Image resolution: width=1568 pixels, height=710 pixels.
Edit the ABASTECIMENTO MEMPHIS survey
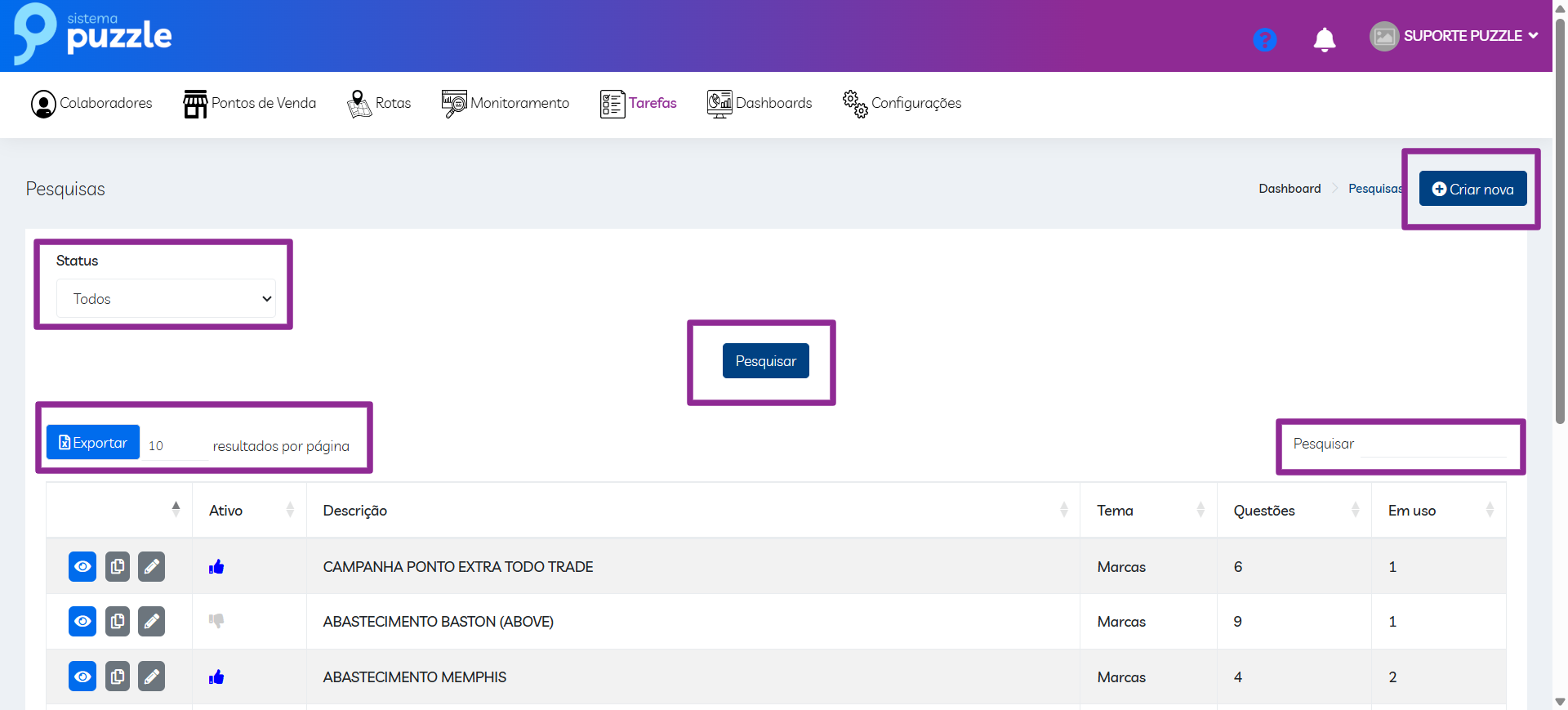[x=151, y=677]
